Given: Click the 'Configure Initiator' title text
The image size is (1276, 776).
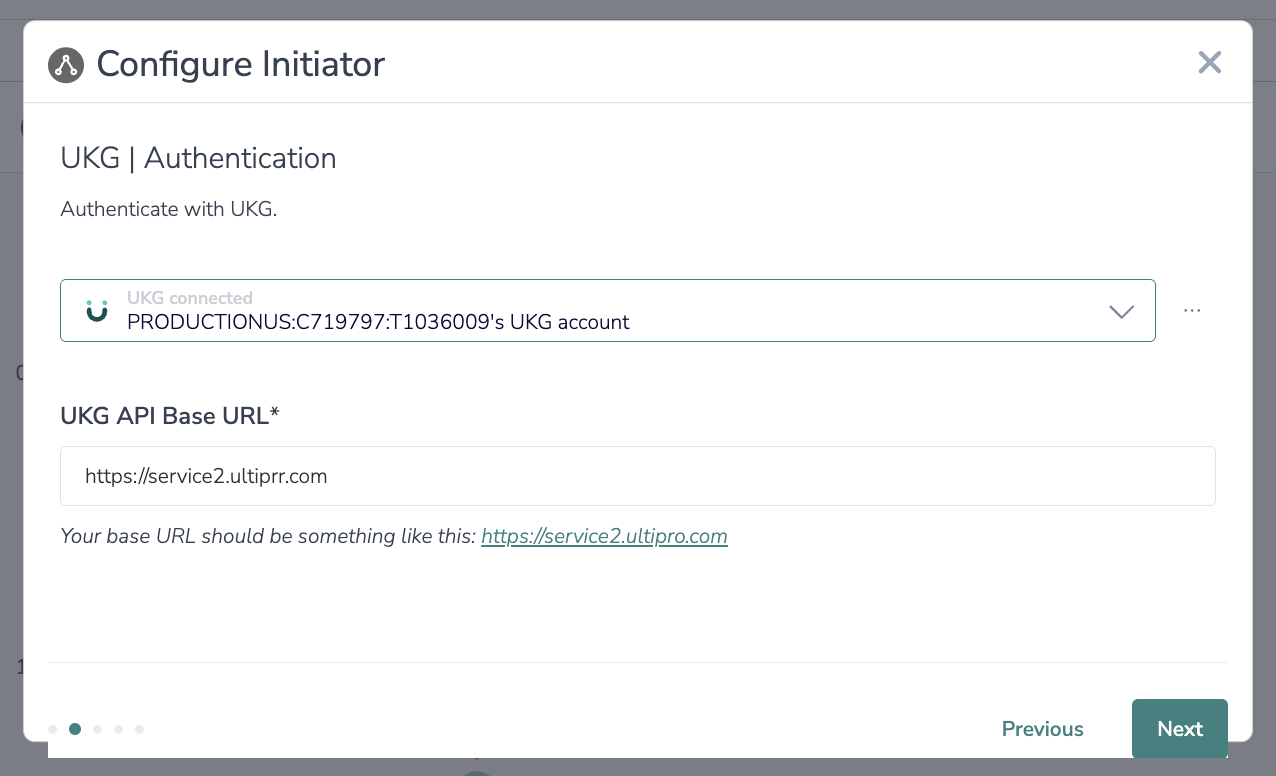Looking at the screenshot, I should [241, 65].
